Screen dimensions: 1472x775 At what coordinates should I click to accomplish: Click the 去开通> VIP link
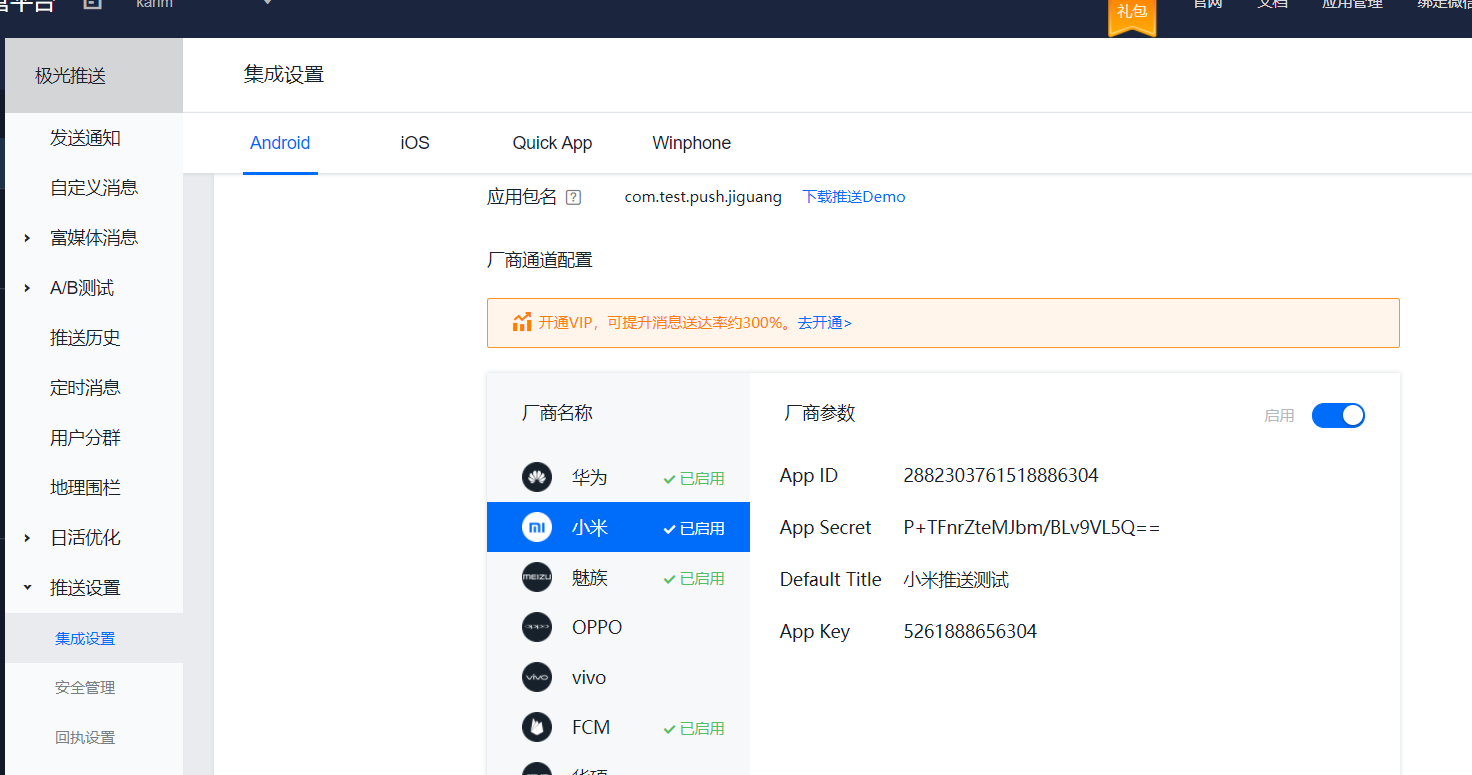point(824,323)
